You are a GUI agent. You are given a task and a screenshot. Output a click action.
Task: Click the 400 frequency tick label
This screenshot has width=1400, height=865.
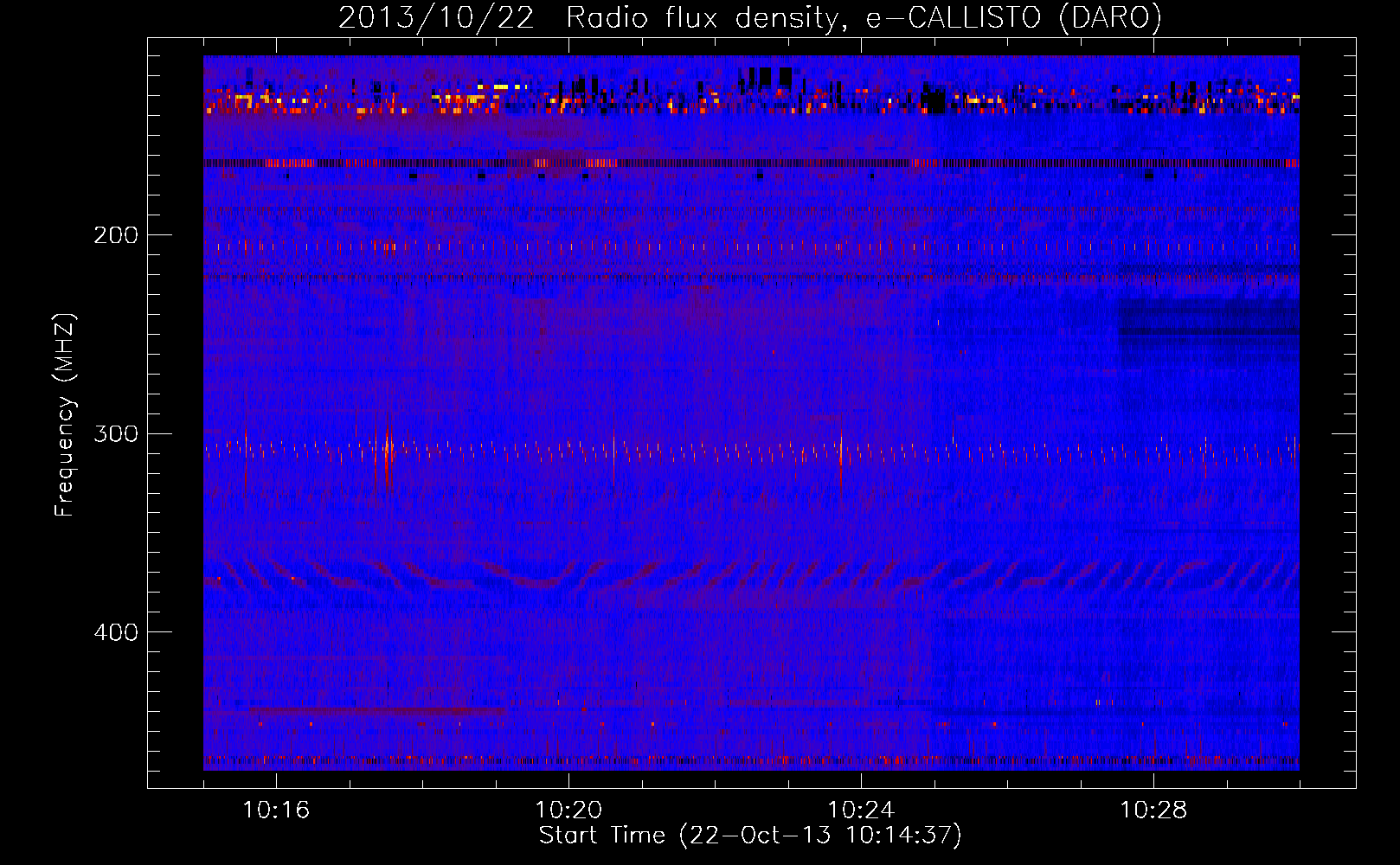pyautogui.click(x=116, y=632)
